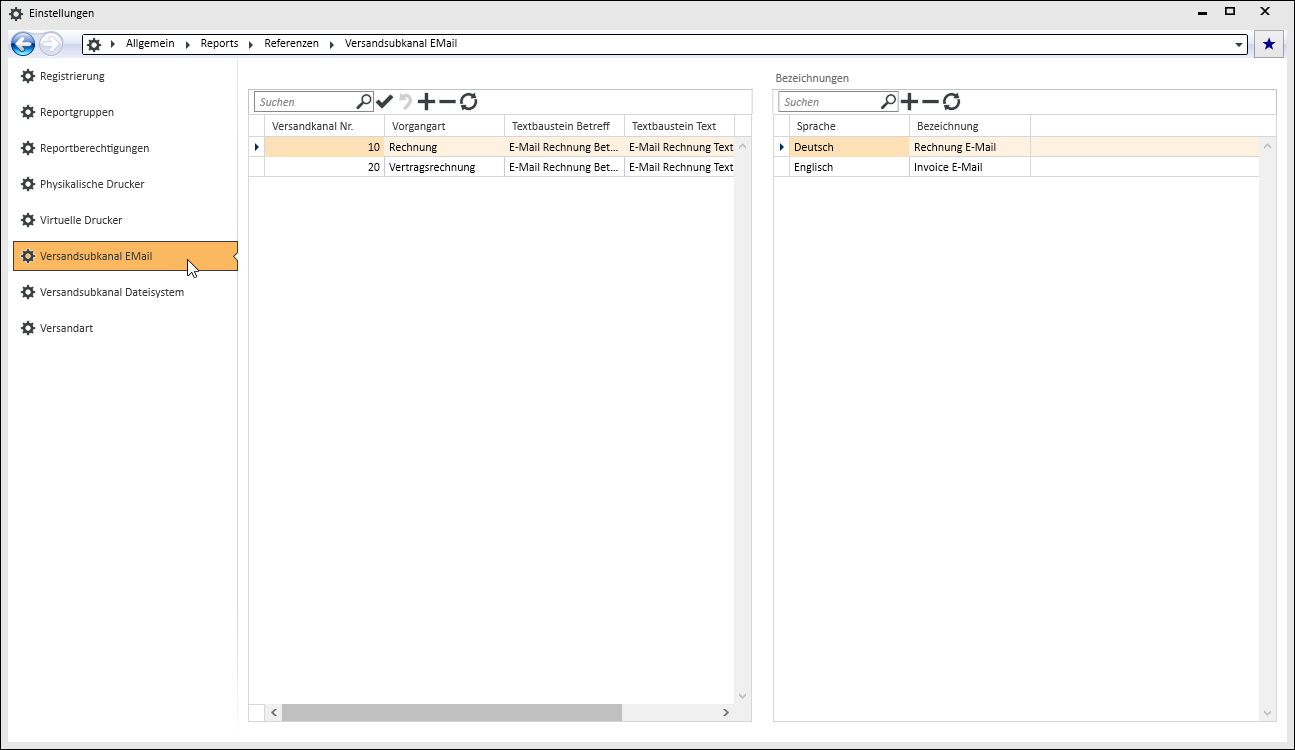This screenshot has width=1295, height=750.
Task: Click the blue star favorites button
Action: [1268, 44]
